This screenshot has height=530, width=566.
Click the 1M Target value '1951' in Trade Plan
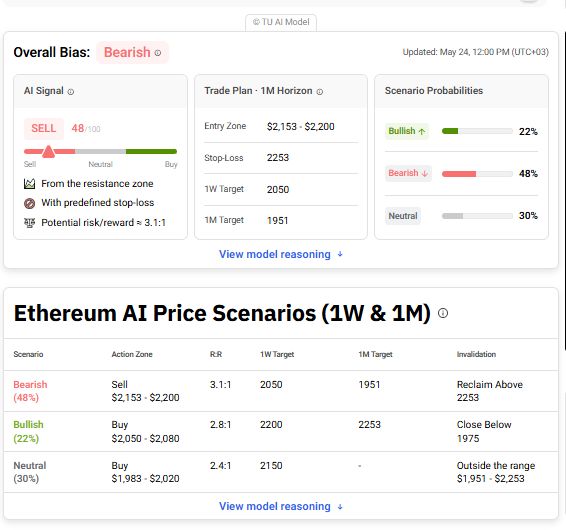pyautogui.click(x=277, y=221)
